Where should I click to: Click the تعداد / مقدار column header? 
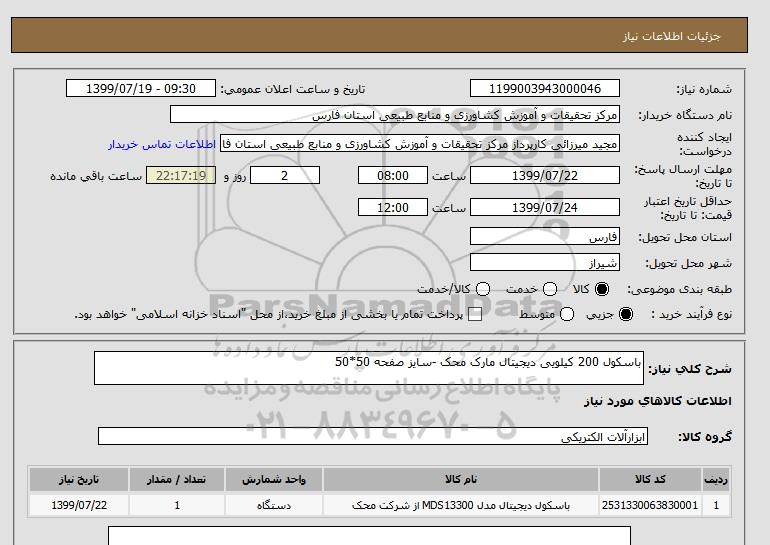click(177, 480)
